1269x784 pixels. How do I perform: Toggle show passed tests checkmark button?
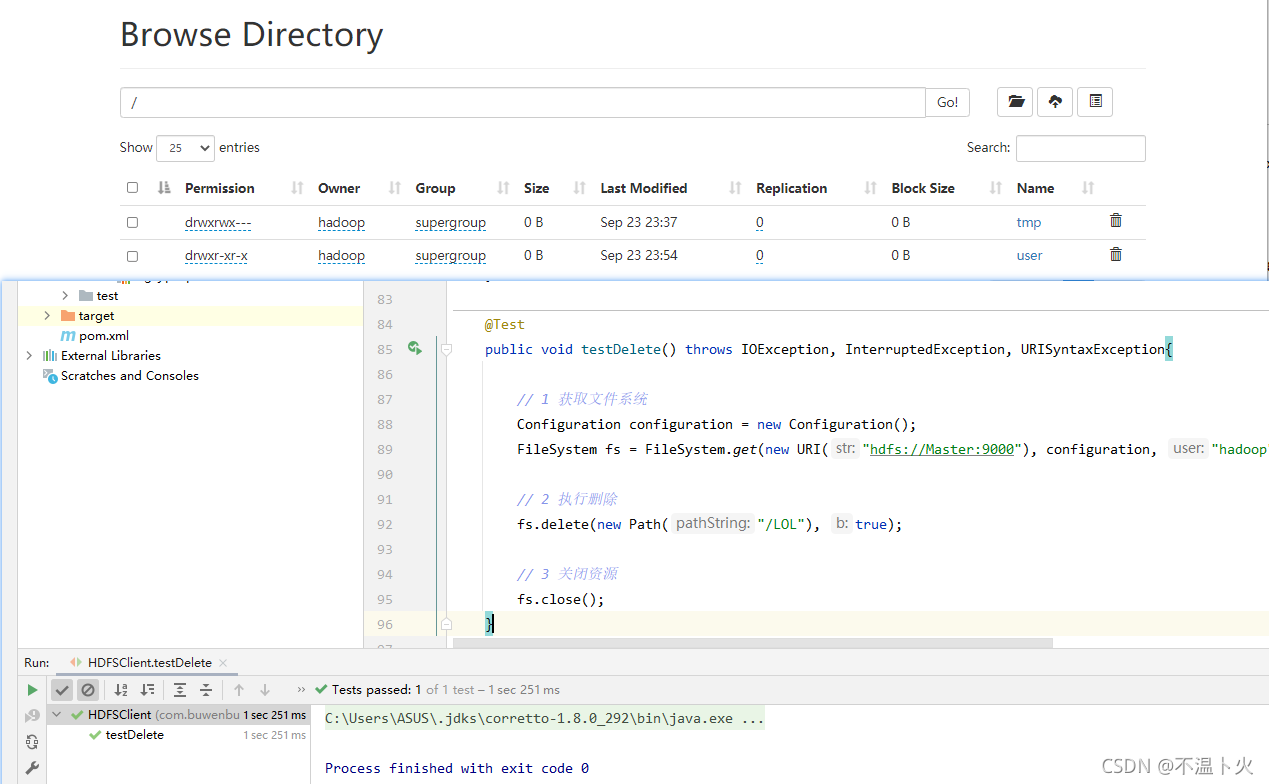click(x=62, y=690)
